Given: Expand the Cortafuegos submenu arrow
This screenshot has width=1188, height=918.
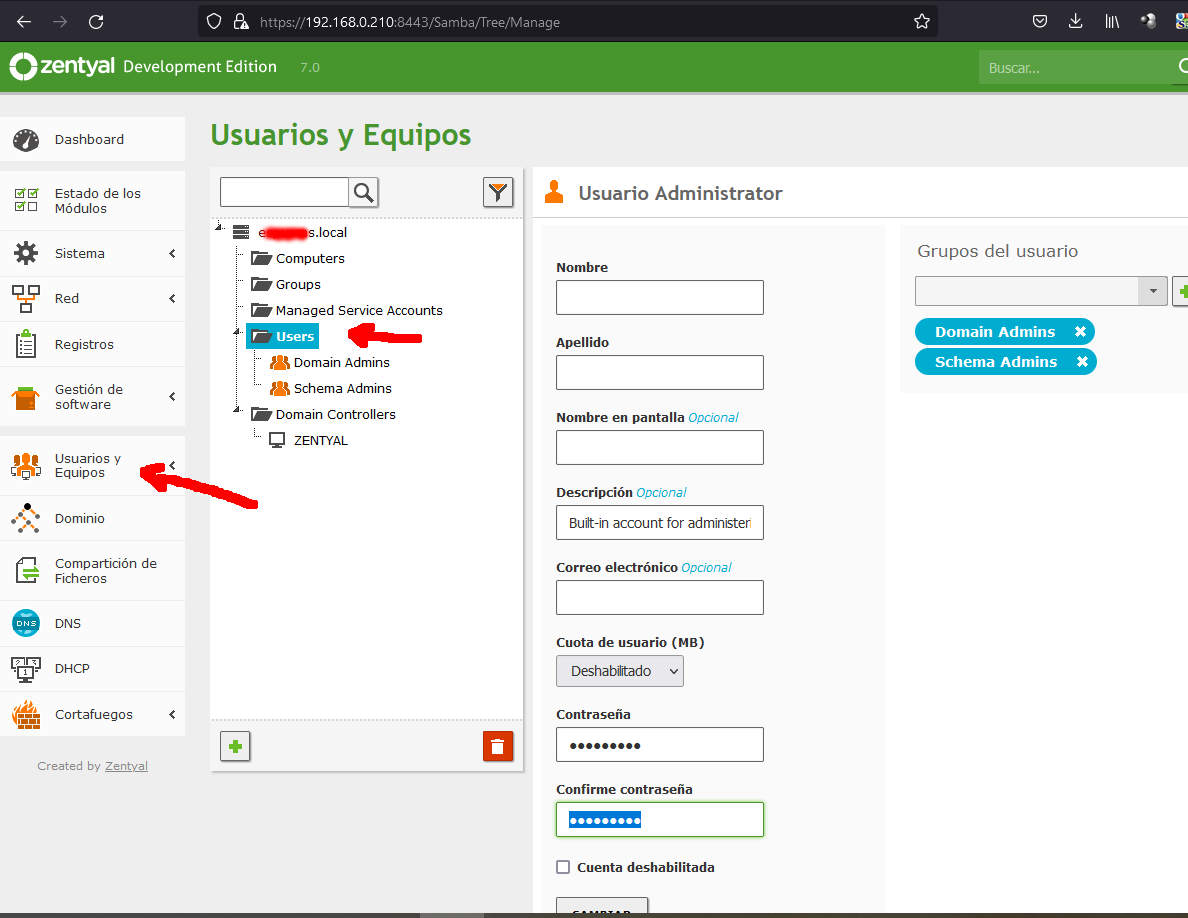Looking at the screenshot, I should click(172, 714).
